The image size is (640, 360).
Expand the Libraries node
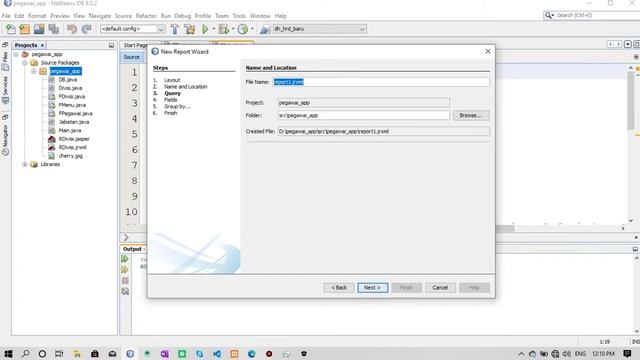click(25, 164)
